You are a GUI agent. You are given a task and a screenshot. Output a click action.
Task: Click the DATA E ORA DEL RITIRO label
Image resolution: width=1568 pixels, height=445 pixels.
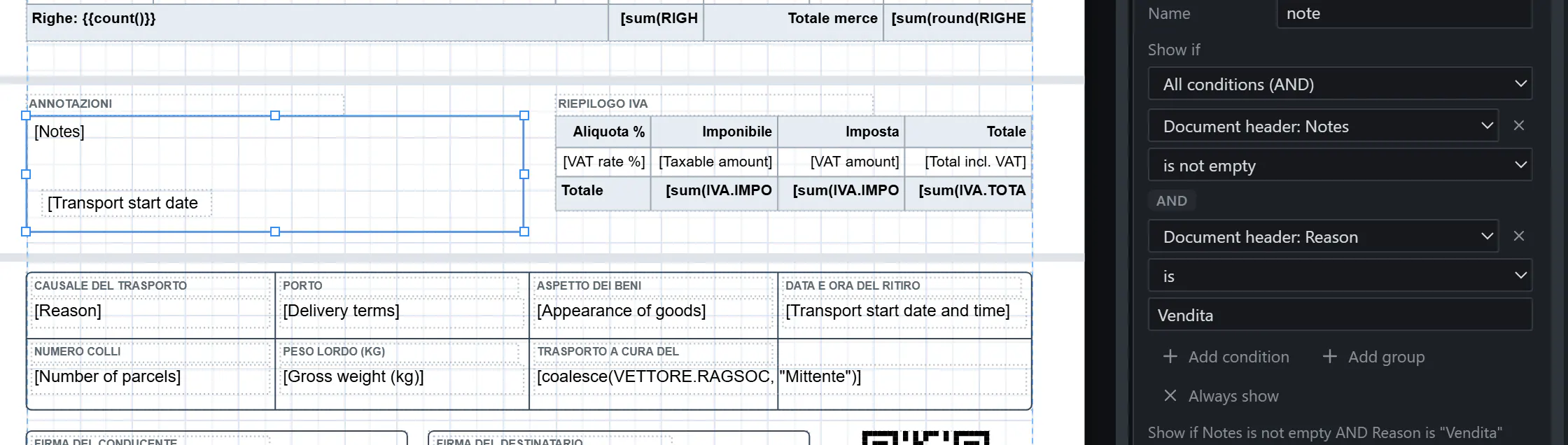pyautogui.click(x=853, y=285)
